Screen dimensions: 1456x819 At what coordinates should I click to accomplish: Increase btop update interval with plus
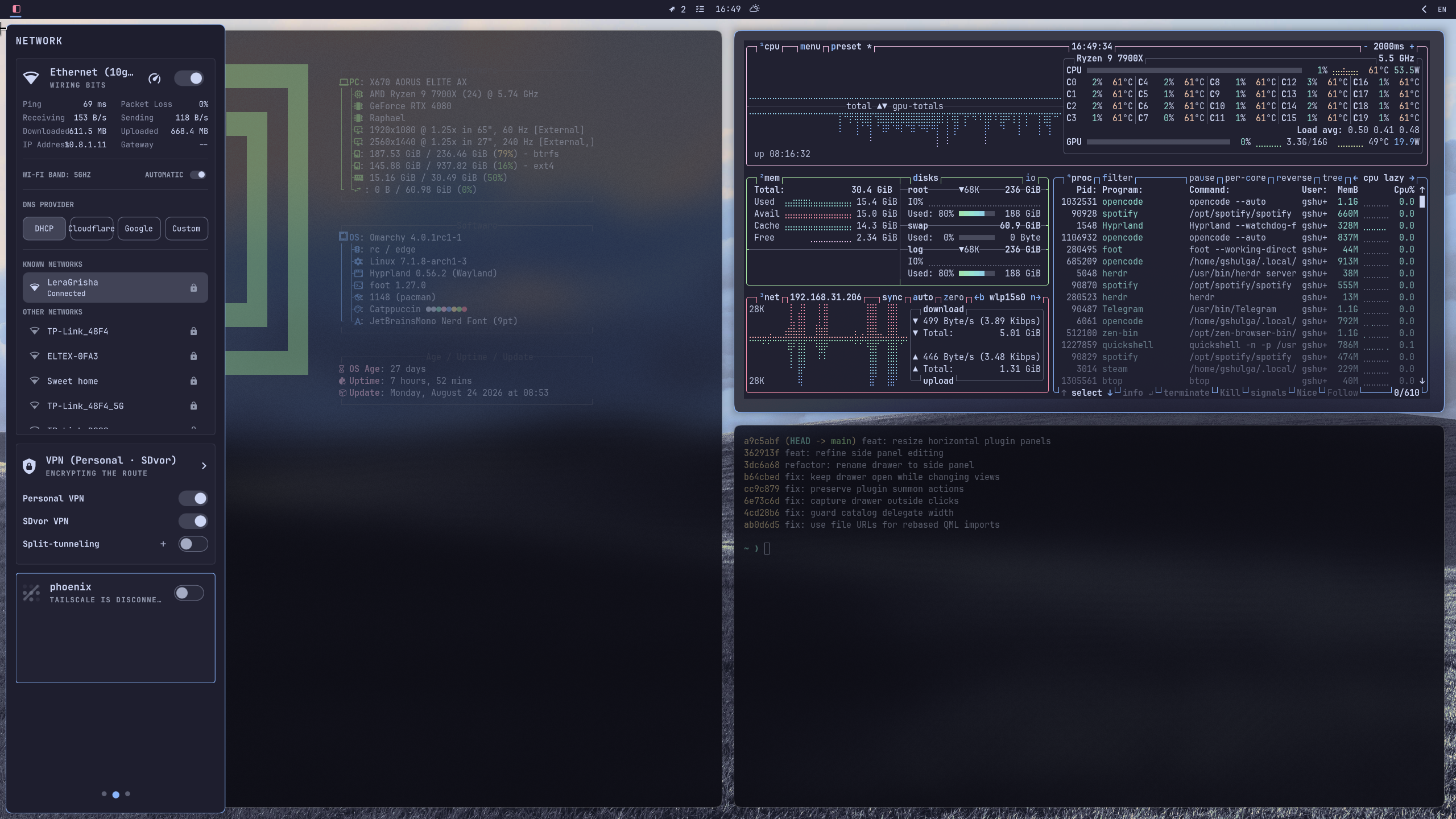tap(1412, 47)
